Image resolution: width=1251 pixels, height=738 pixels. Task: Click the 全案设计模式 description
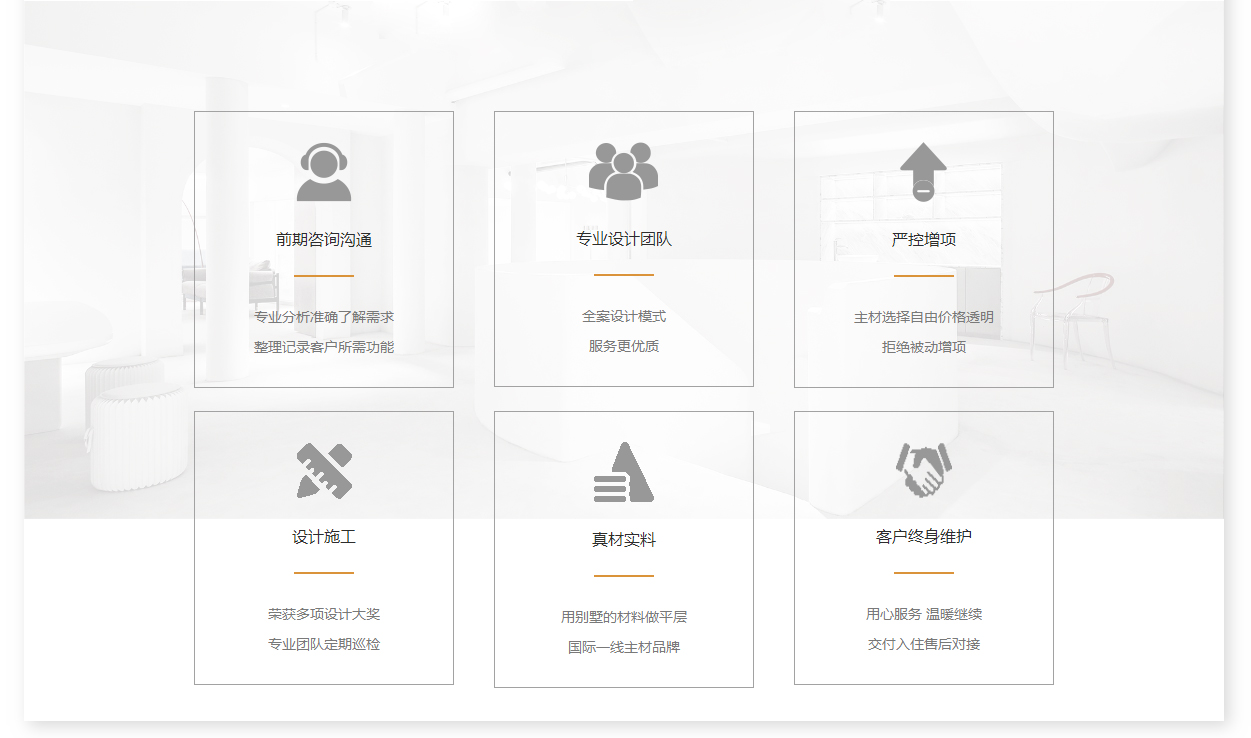pos(624,316)
